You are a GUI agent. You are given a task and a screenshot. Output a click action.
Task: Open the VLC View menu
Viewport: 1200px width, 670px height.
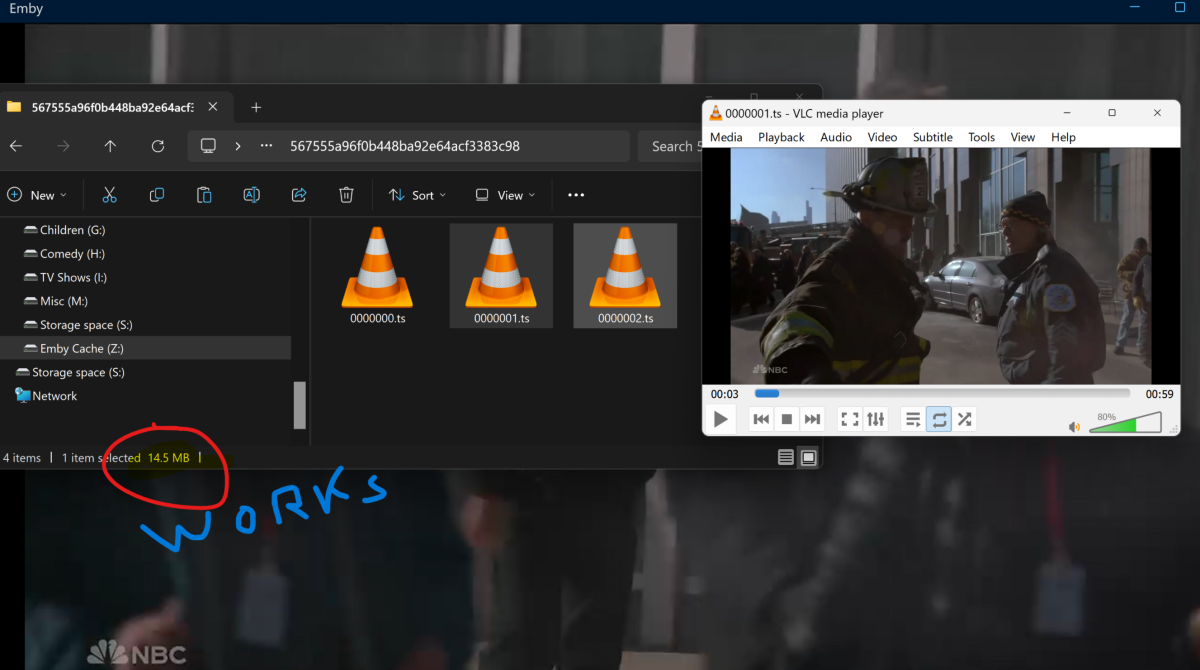pyautogui.click(x=1023, y=137)
